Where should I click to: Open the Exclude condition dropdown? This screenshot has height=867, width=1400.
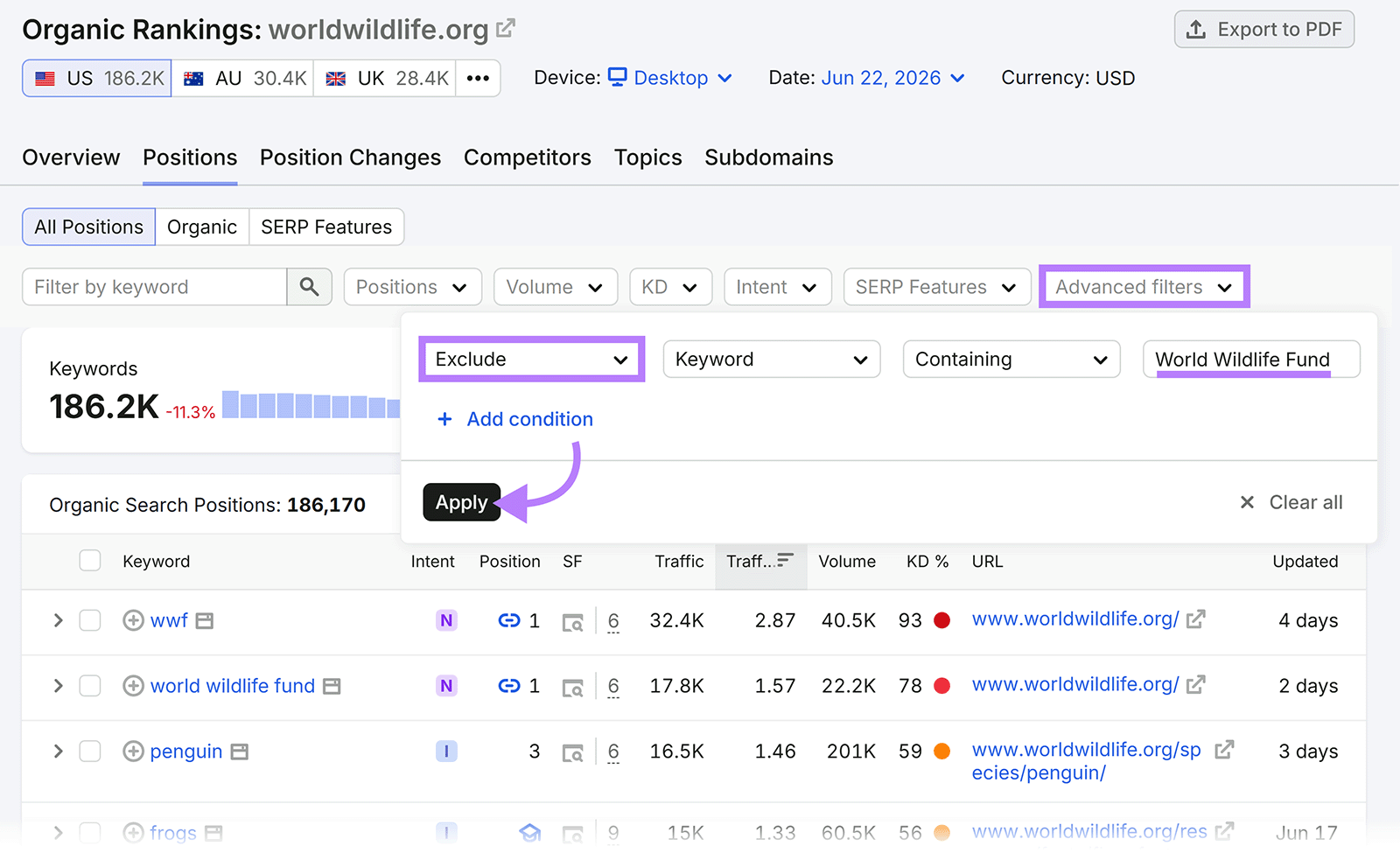click(532, 360)
